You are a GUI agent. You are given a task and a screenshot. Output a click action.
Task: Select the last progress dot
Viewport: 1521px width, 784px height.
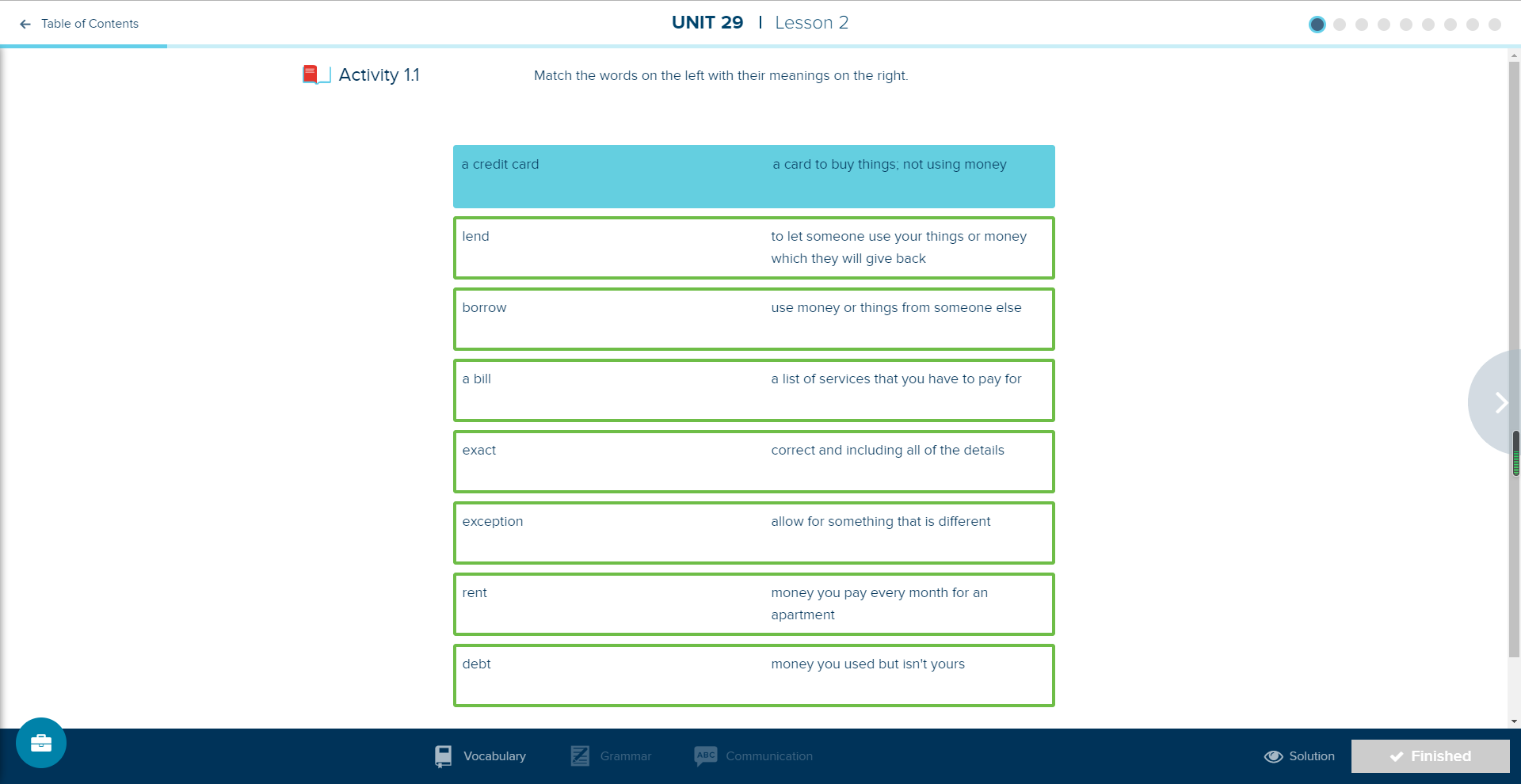click(1495, 25)
